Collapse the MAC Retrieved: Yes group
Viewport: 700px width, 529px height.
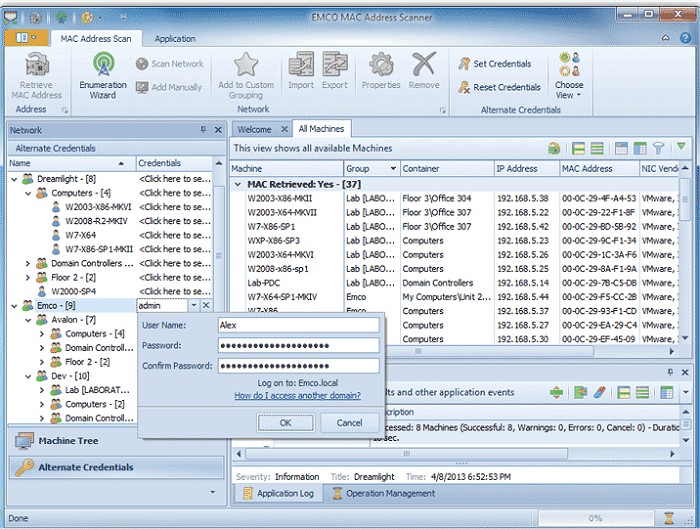tap(239, 184)
